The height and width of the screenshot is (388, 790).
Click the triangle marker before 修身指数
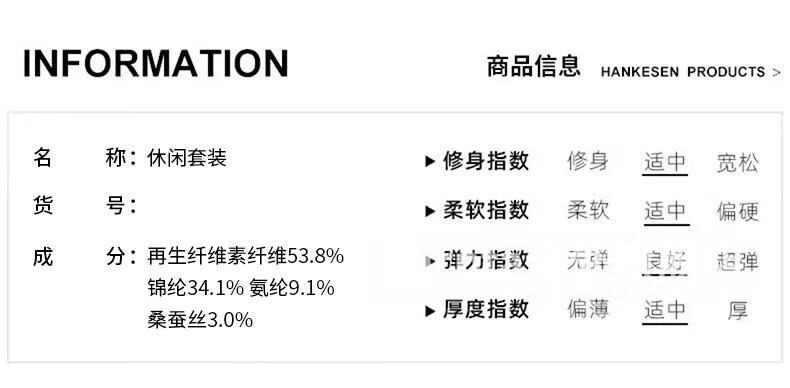430,161
